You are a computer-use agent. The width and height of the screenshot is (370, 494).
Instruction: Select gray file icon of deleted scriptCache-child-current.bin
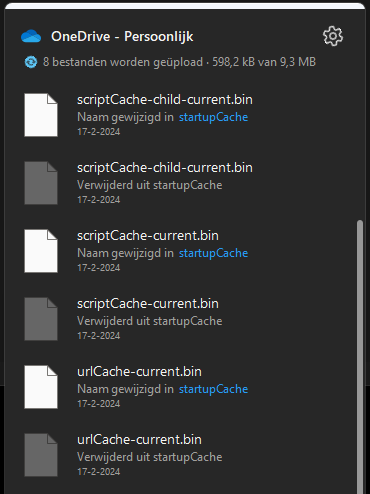(x=41, y=183)
